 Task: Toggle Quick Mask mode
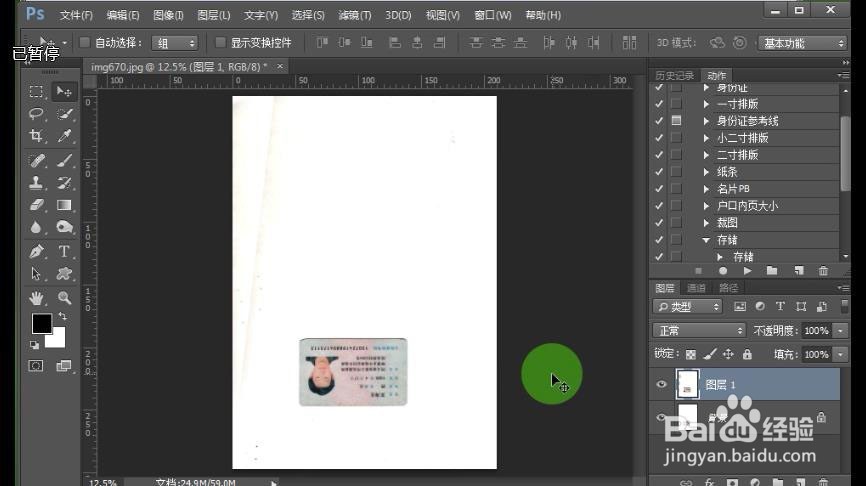point(36,366)
